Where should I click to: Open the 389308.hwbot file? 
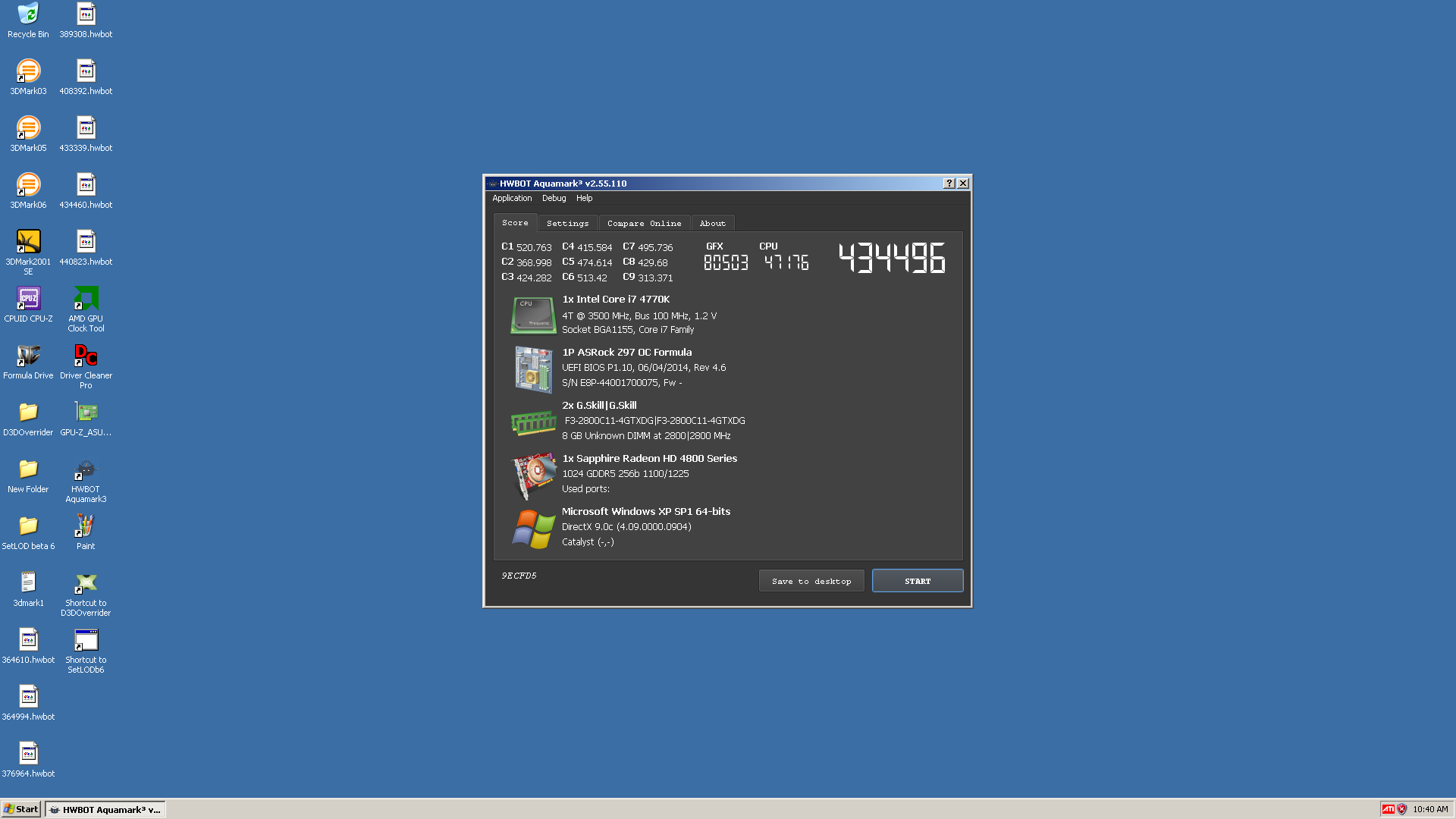coord(86,20)
